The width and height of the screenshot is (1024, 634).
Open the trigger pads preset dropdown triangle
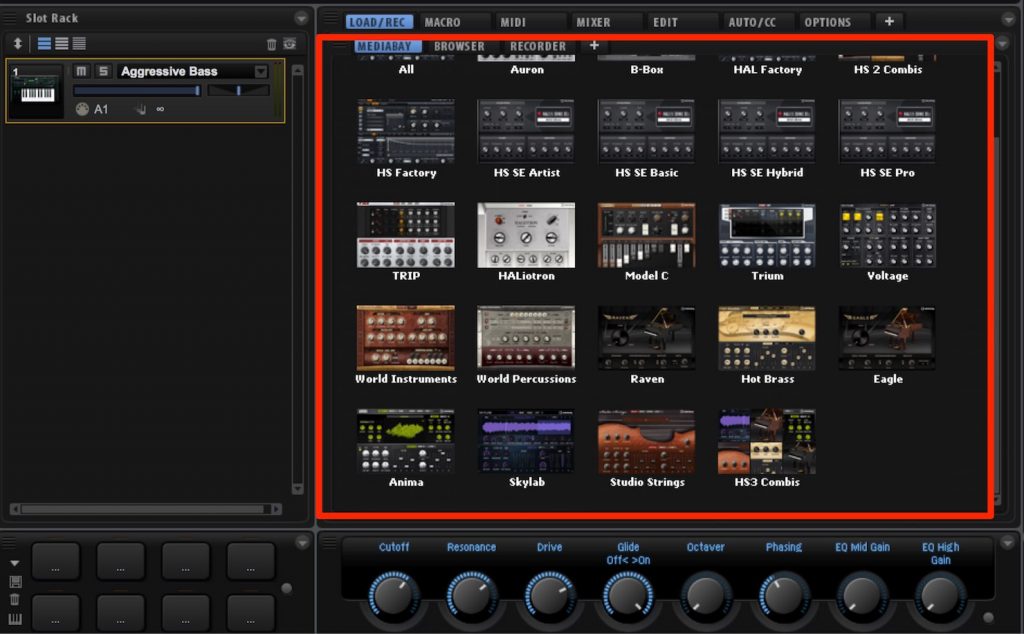(x=15, y=563)
